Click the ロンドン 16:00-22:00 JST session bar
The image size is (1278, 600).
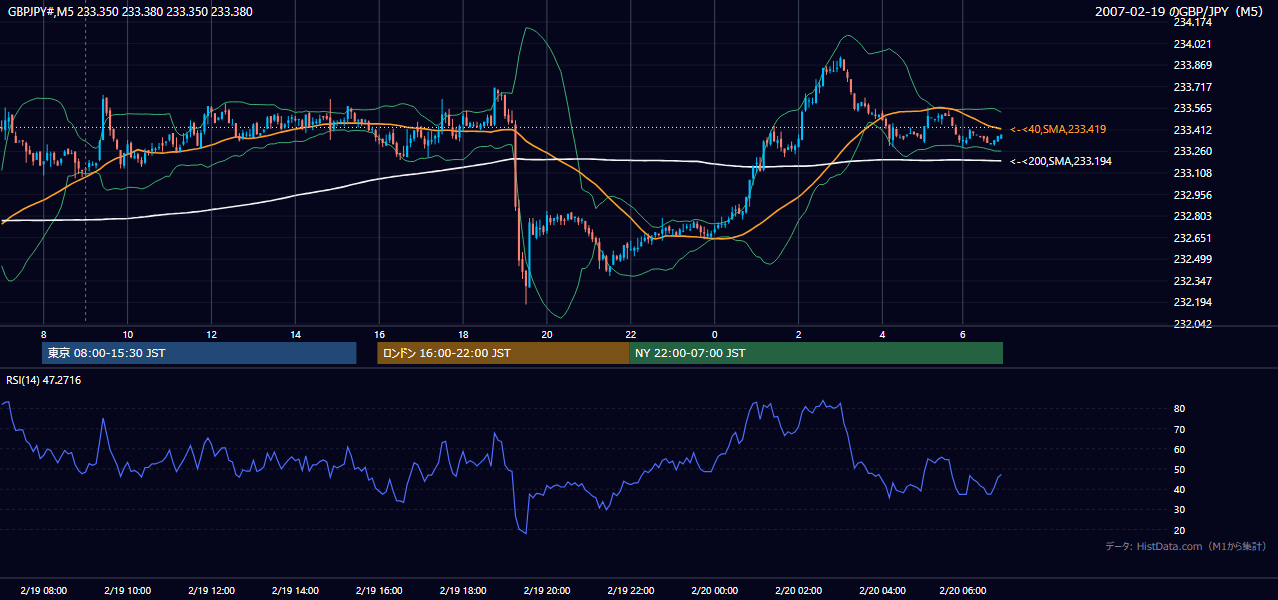click(503, 353)
